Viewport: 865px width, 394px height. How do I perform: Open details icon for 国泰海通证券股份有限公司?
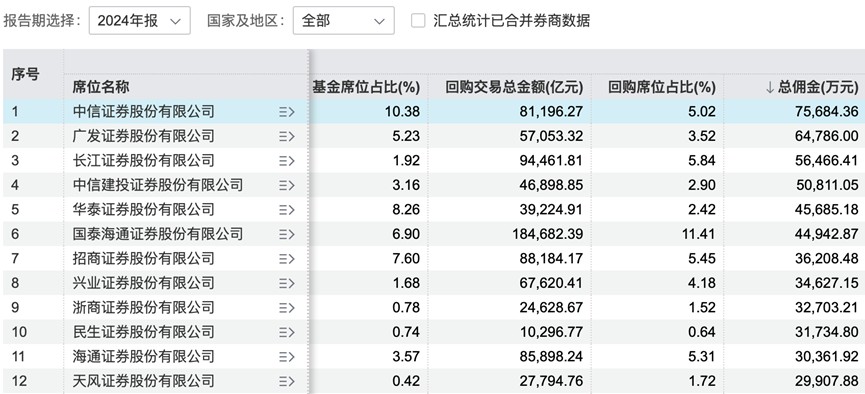(x=287, y=235)
